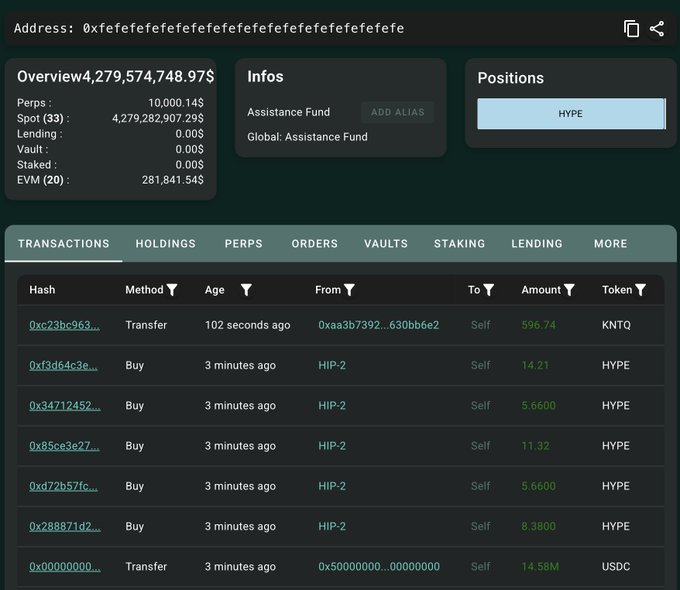Viewport: 680px width, 590px height.
Task: Open the Token column filter
Action: (x=641, y=290)
